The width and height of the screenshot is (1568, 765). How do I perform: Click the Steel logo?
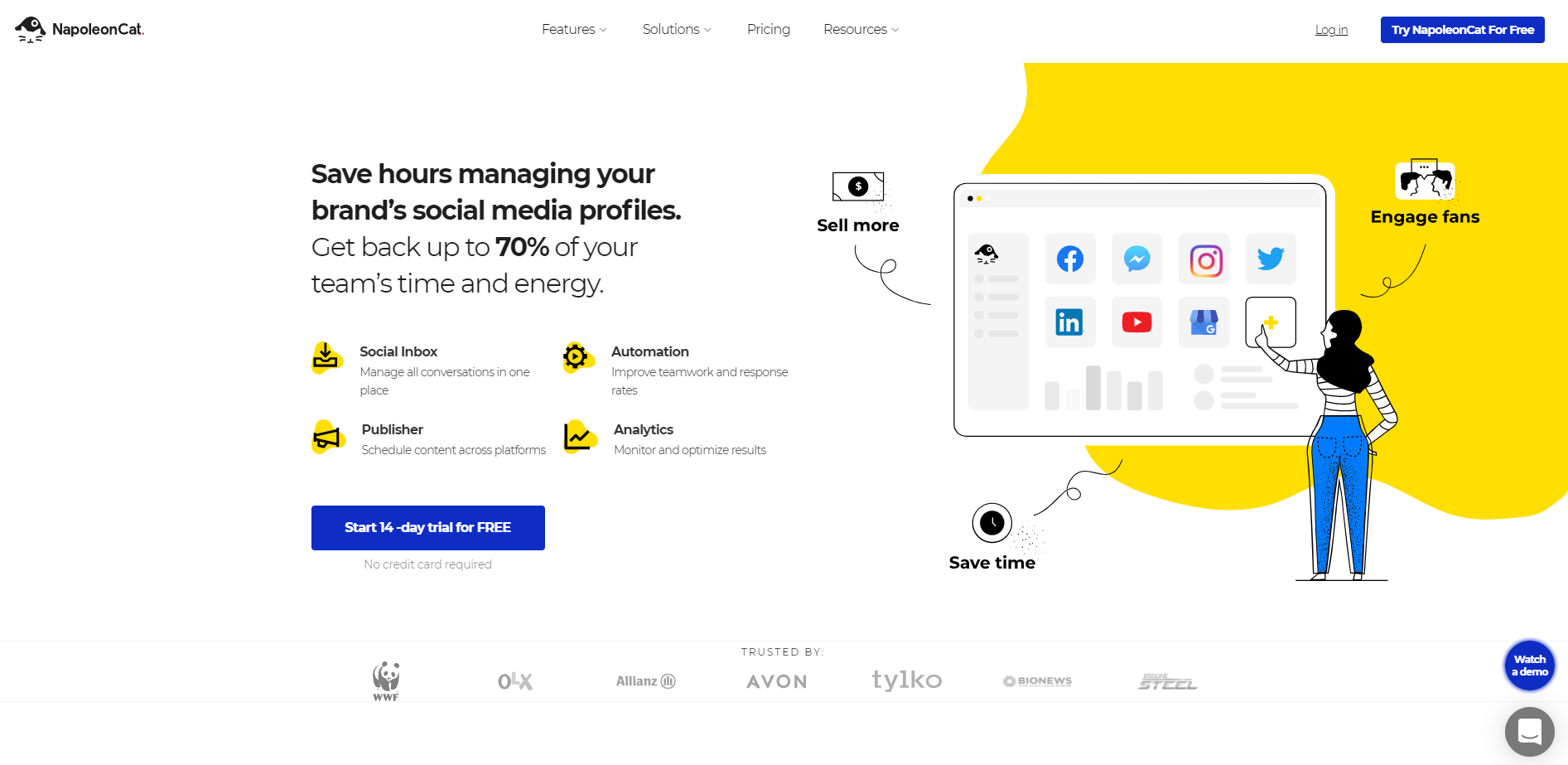tap(1167, 681)
